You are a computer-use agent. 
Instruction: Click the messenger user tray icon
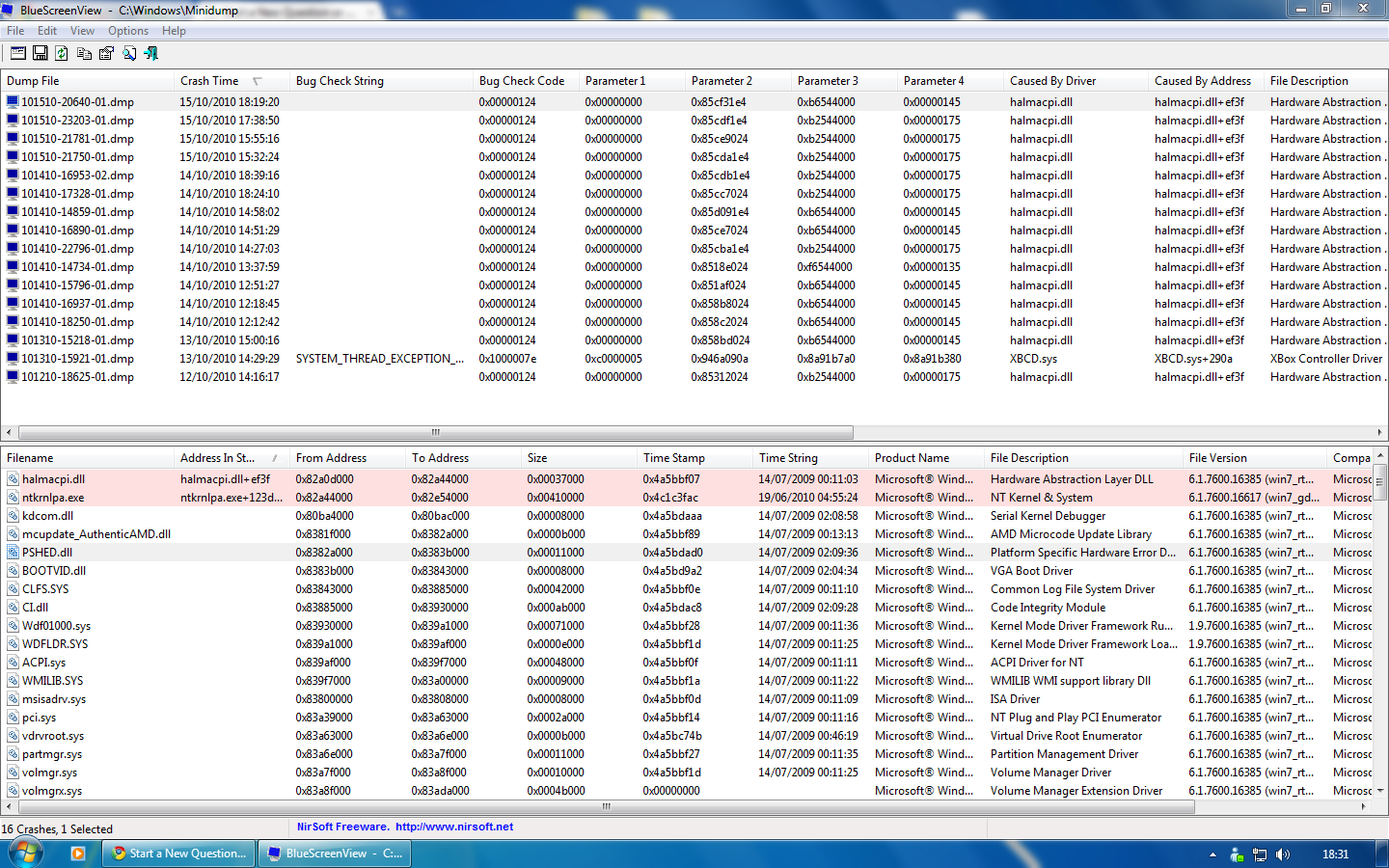tap(1237, 854)
